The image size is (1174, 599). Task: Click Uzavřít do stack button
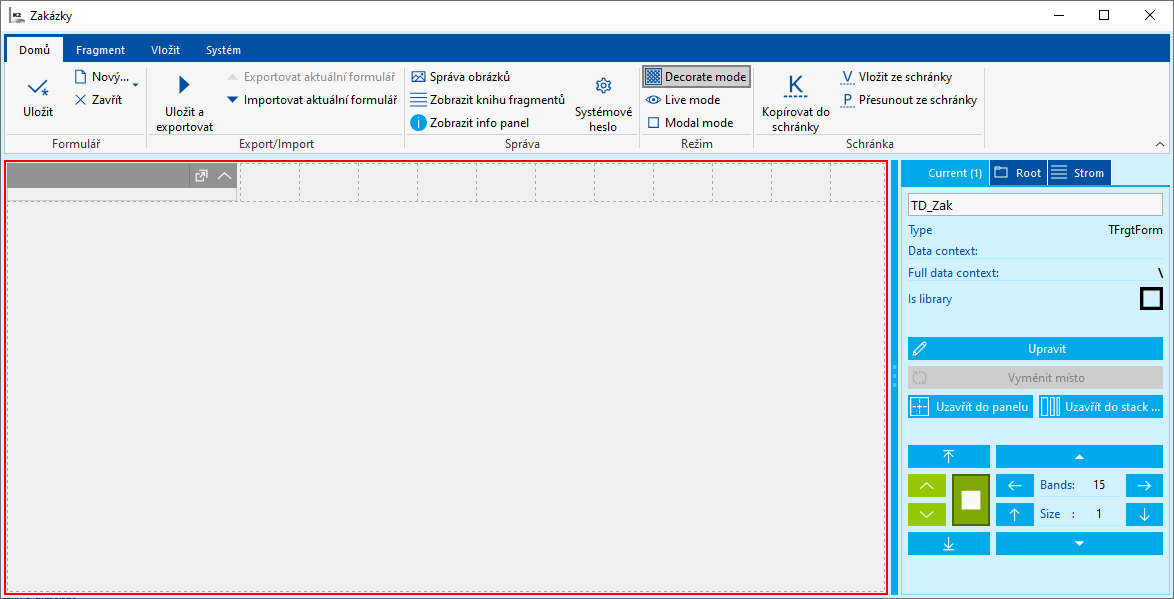coord(1101,407)
